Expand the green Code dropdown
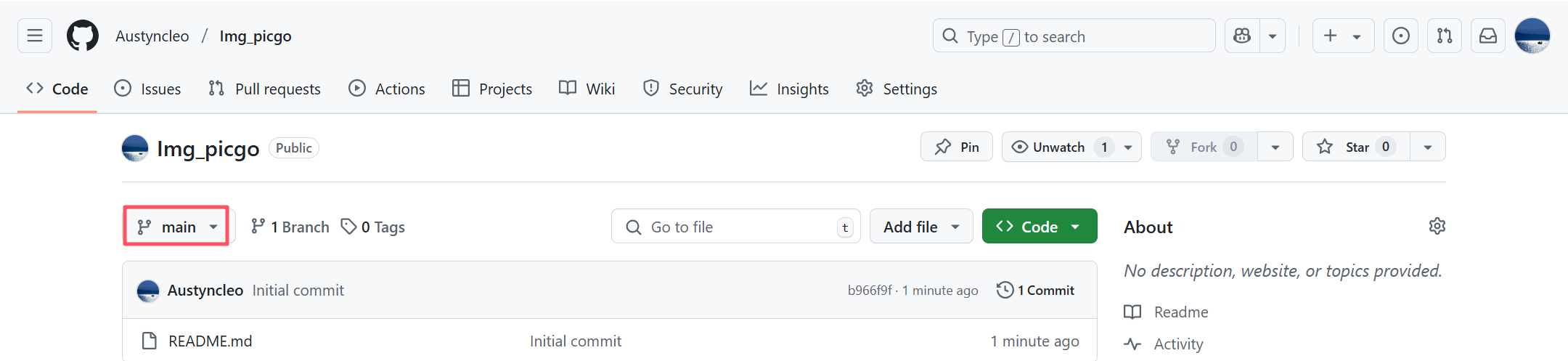Viewport: 1568px width, 361px height. (x=1039, y=227)
